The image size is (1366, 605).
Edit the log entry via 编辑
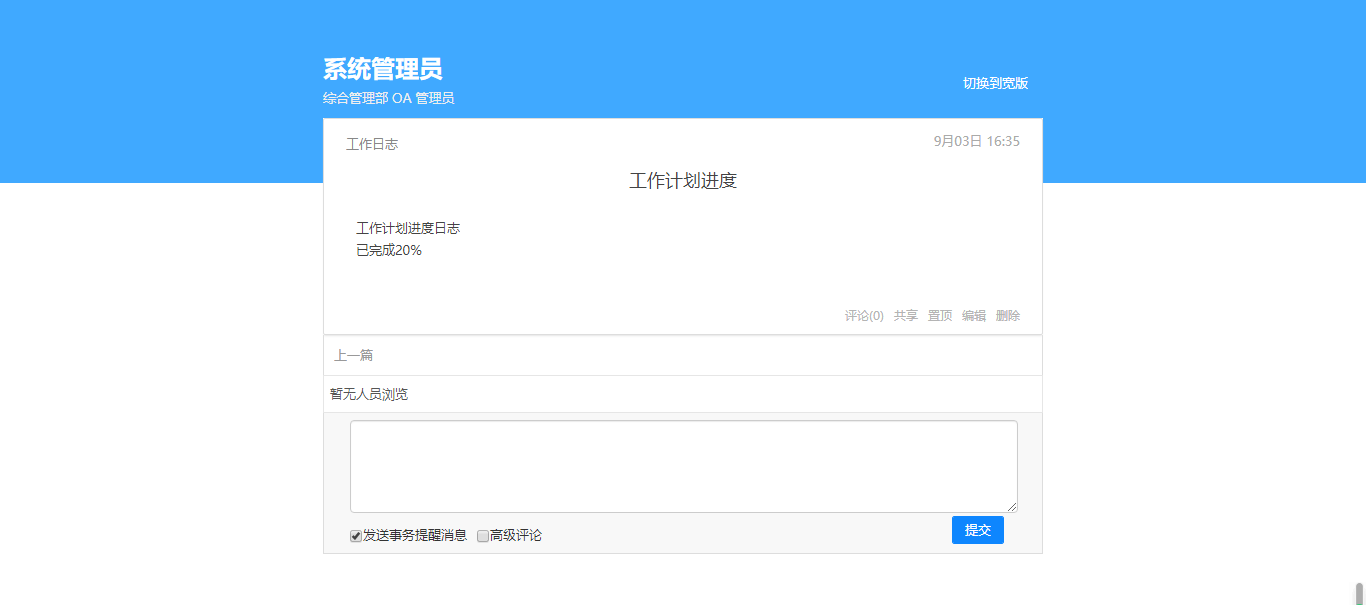[973, 316]
